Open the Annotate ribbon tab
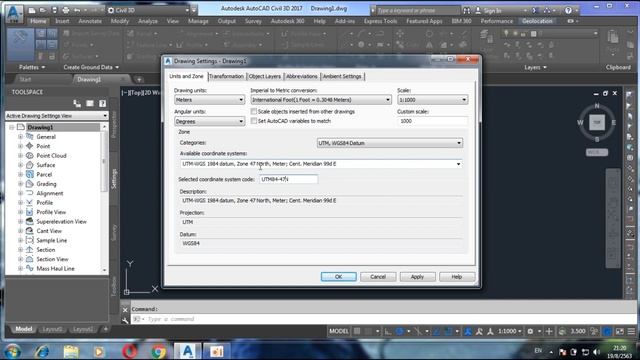 [x=90, y=21]
